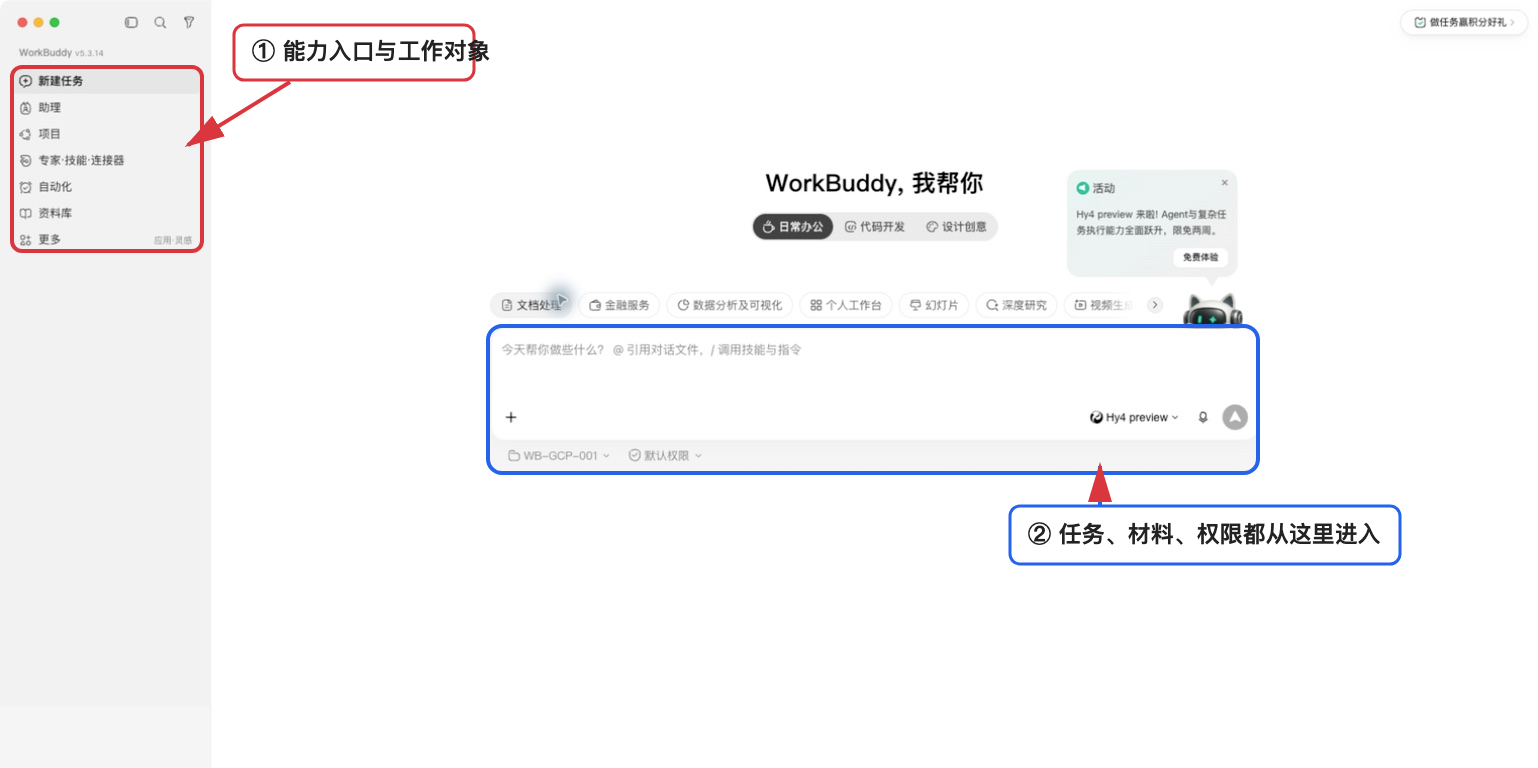Open the WB-GCP-001 folder dropdown

tap(558, 456)
